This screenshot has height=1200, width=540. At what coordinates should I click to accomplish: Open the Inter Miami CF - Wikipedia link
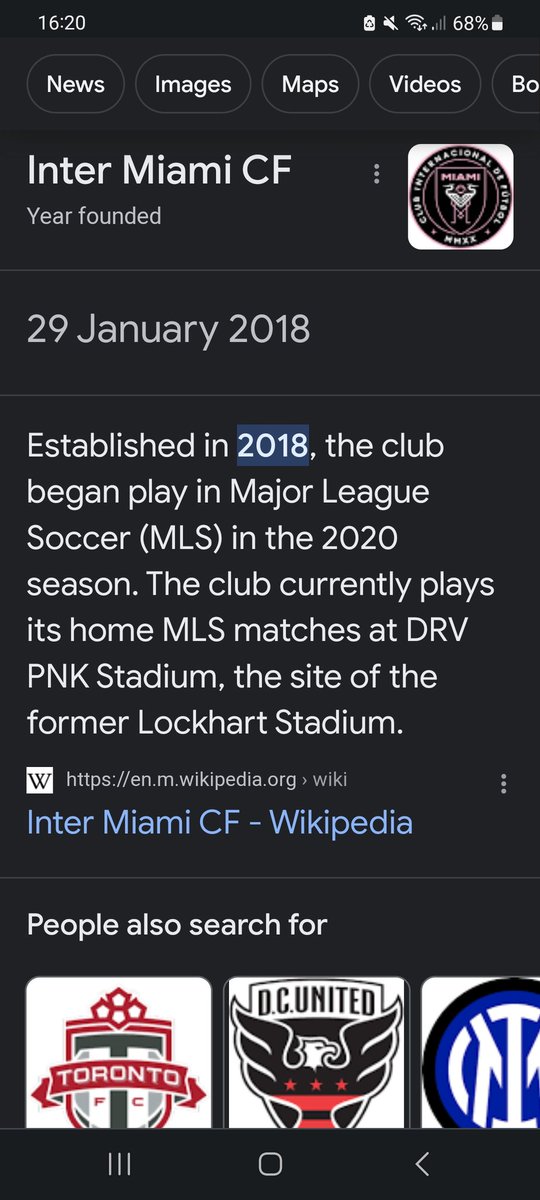click(x=220, y=822)
